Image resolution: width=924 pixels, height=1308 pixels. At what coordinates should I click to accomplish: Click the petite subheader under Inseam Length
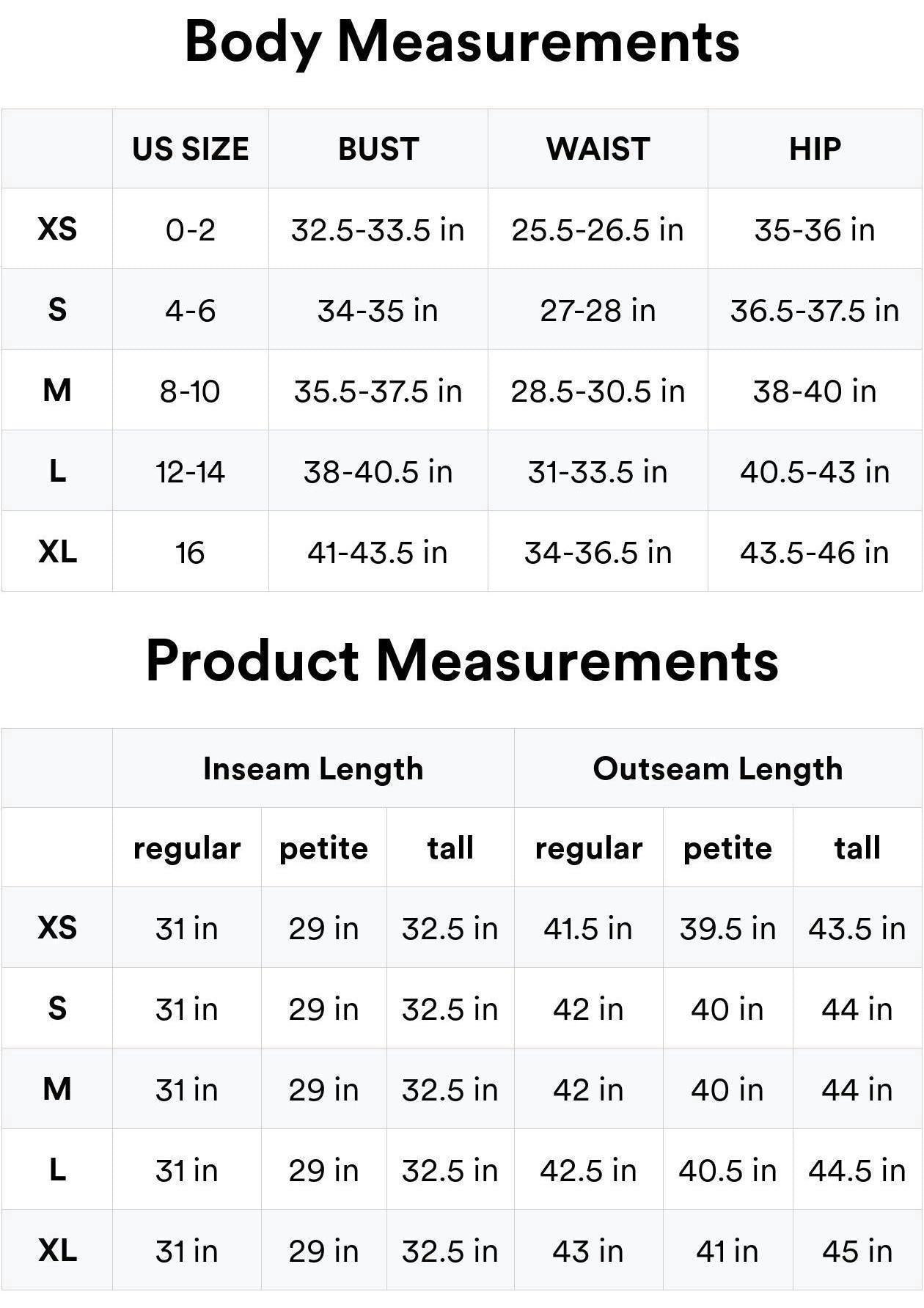[x=323, y=848]
